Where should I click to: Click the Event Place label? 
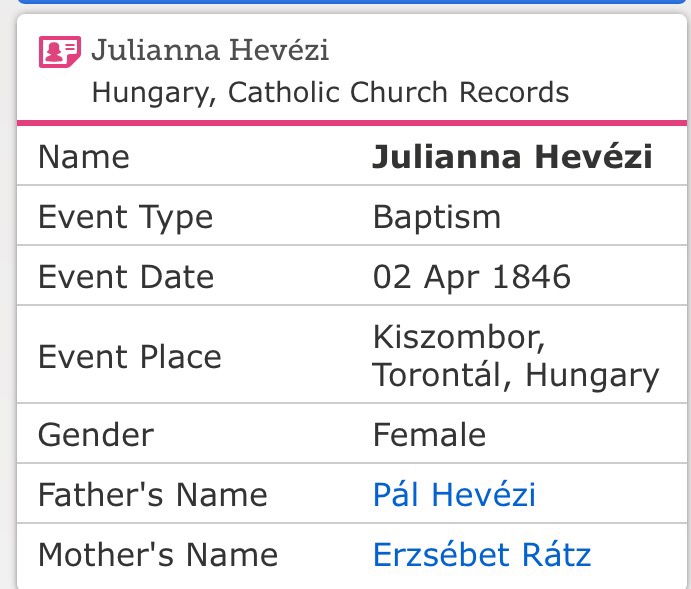130,356
